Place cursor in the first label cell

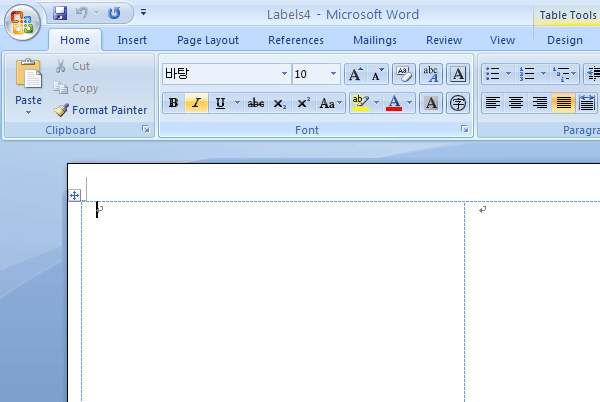(273, 301)
